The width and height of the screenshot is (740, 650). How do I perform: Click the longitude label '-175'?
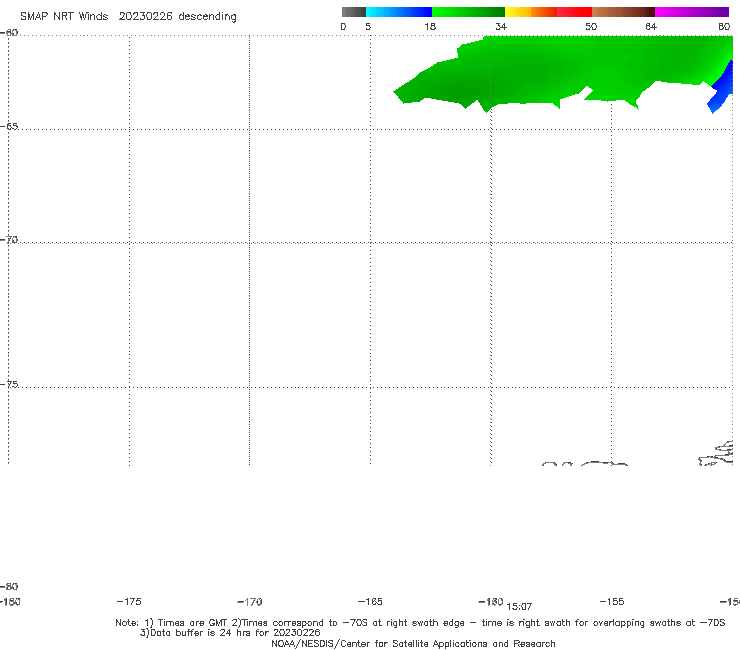[x=129, y=601]
